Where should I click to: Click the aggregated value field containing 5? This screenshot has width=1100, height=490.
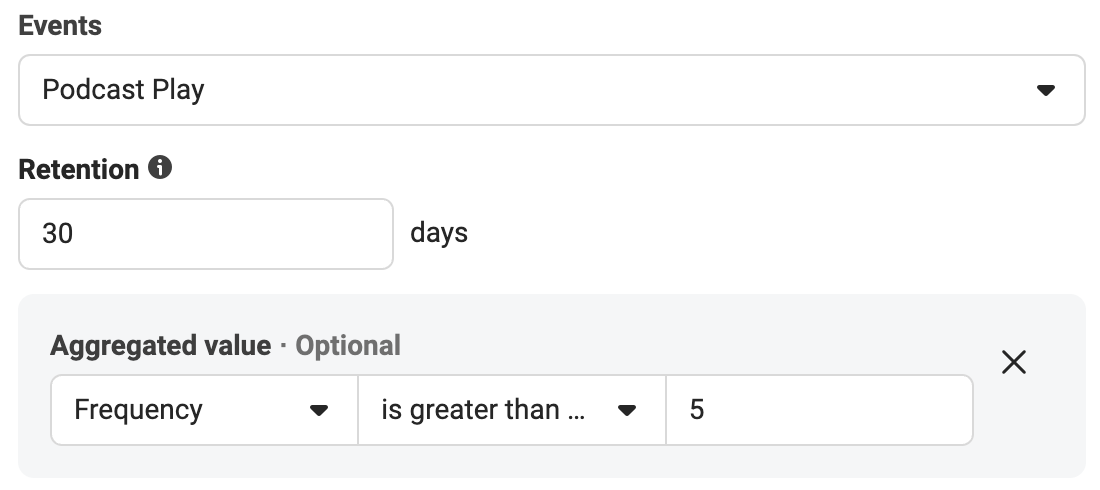click(819, 410)
